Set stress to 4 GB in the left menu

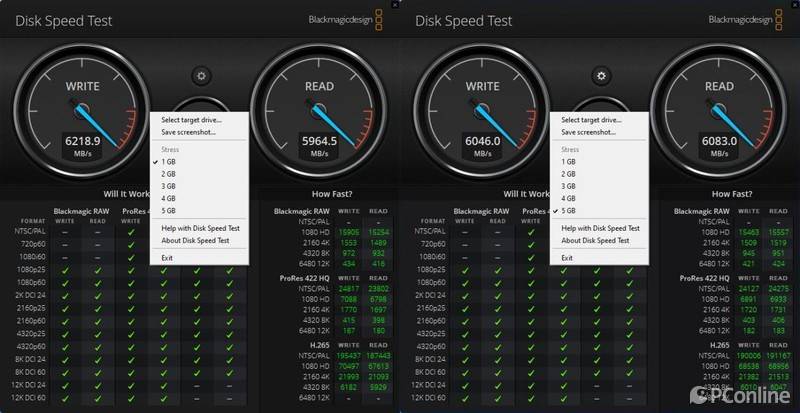pos(169,198)
